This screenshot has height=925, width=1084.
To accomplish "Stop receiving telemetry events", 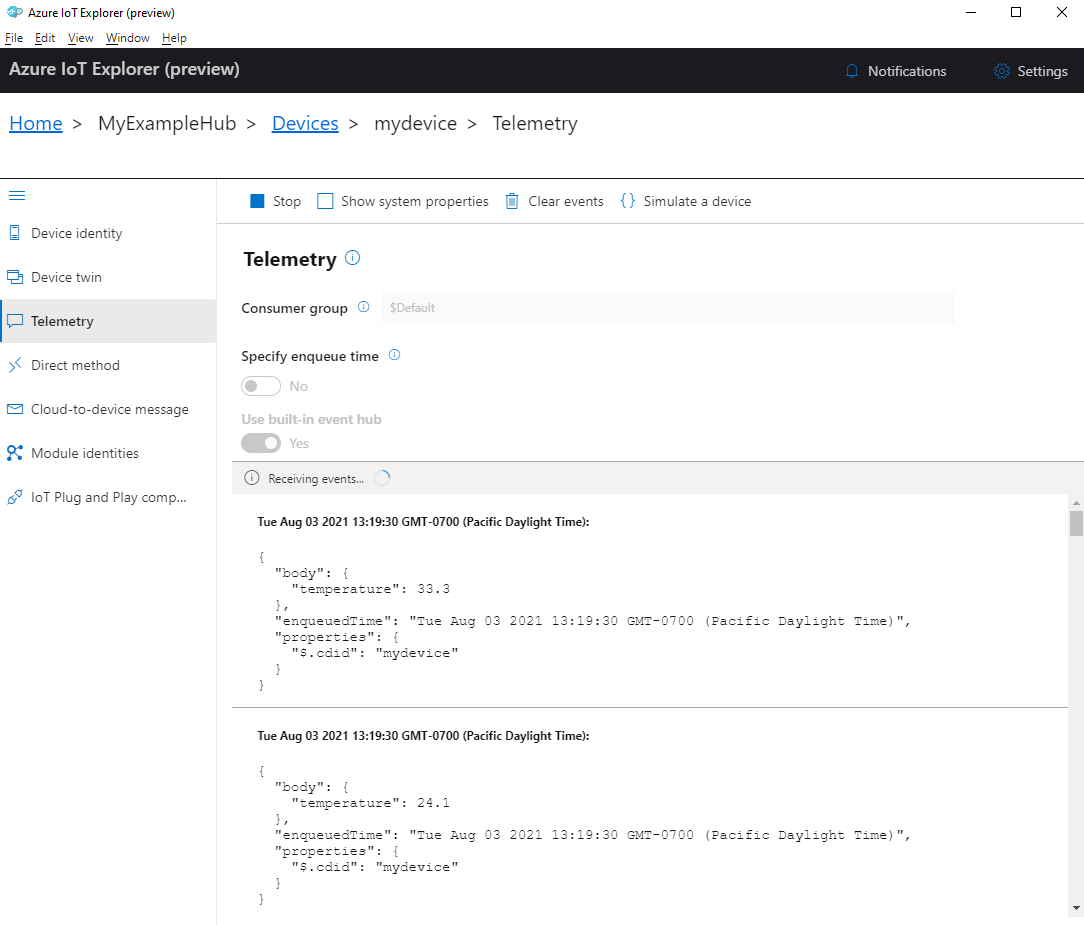I will (274, 200).
